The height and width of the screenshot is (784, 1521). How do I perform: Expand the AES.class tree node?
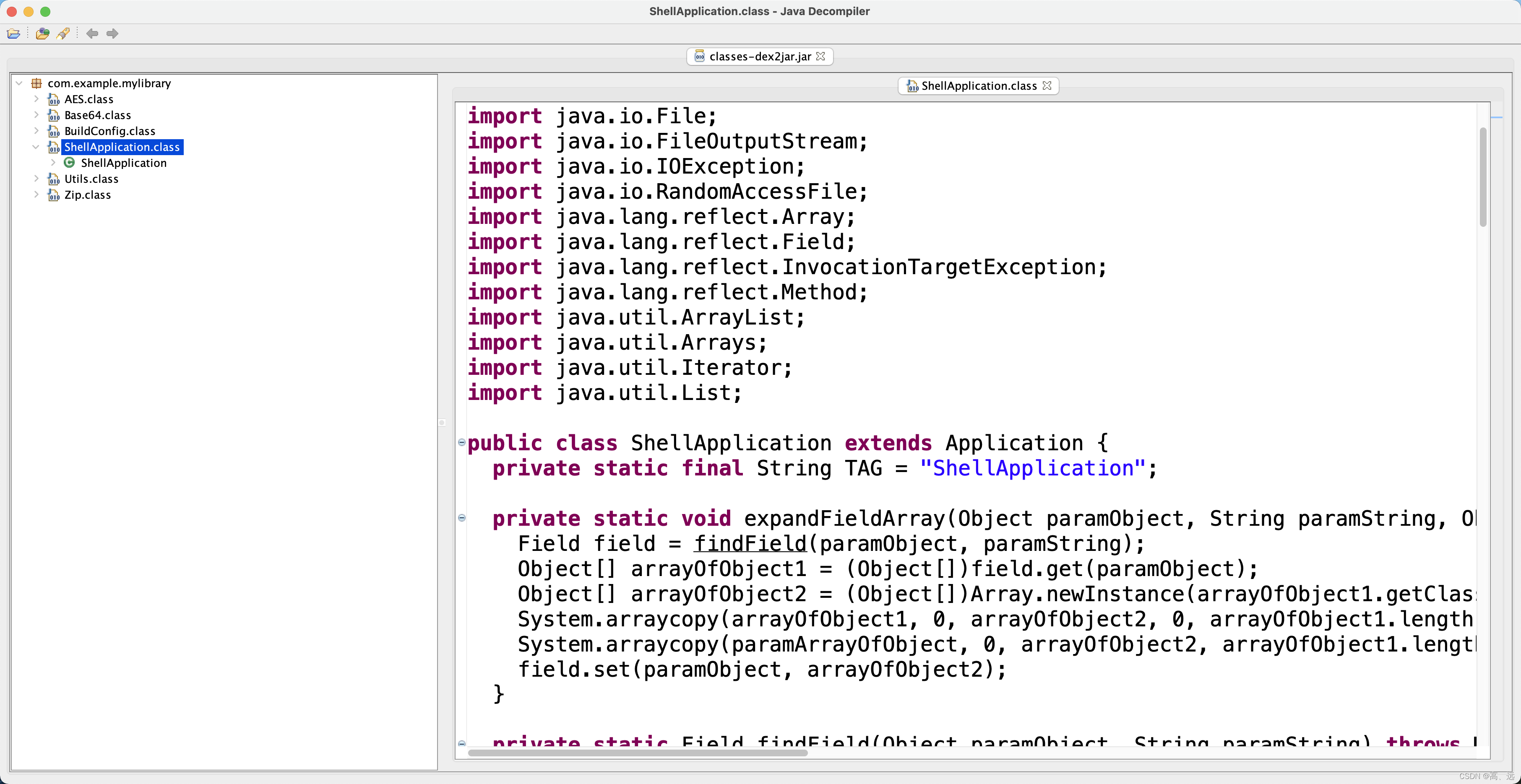[x=36, y=99]
